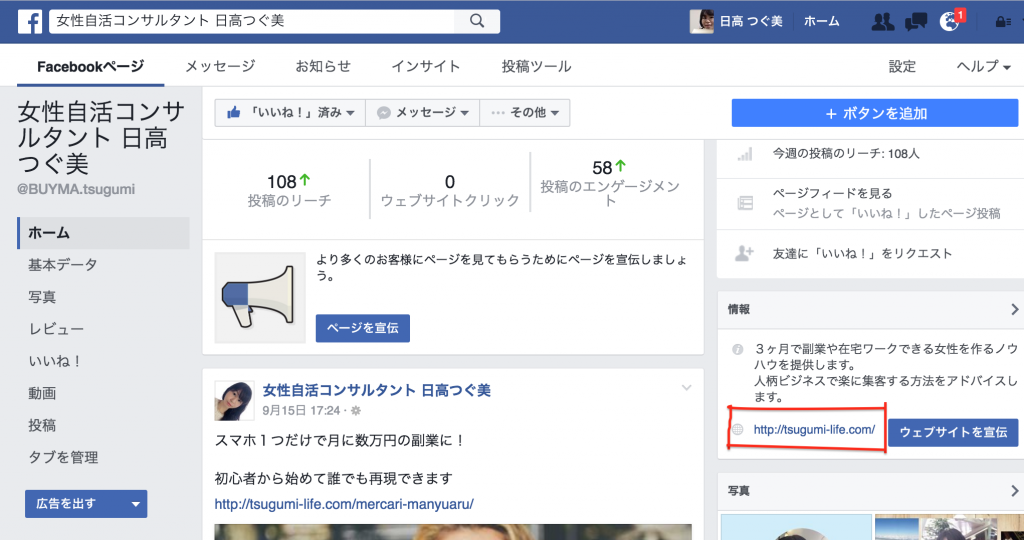Select 動画 in sidebar
The width and height of the screenshot is (1024, 540).
pyautogui.click(x=42, y=393)
